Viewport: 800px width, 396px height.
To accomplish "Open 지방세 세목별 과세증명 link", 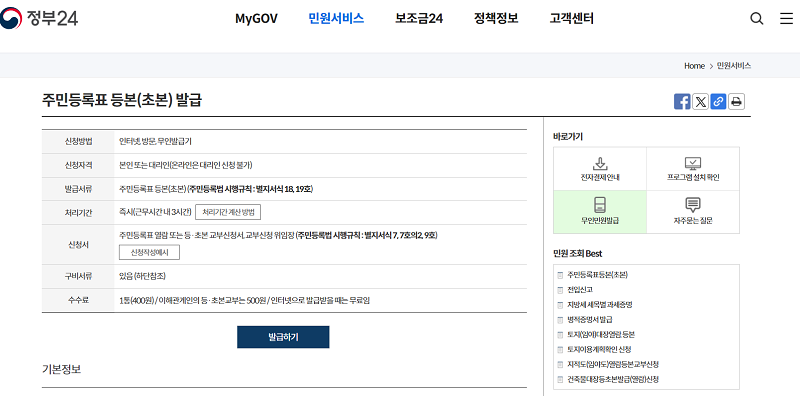I will (x=599, y=305).
